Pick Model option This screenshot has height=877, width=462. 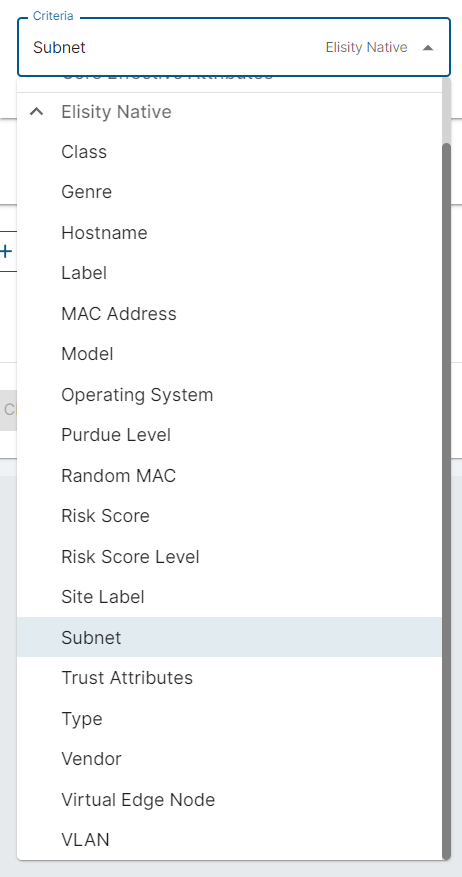[229, 354]
